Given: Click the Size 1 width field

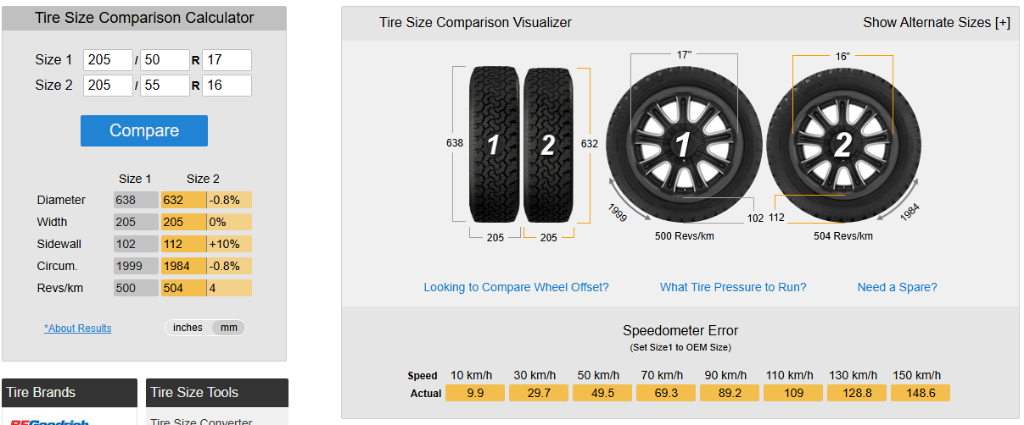Looking at the screenshot, I should [108, 60].
